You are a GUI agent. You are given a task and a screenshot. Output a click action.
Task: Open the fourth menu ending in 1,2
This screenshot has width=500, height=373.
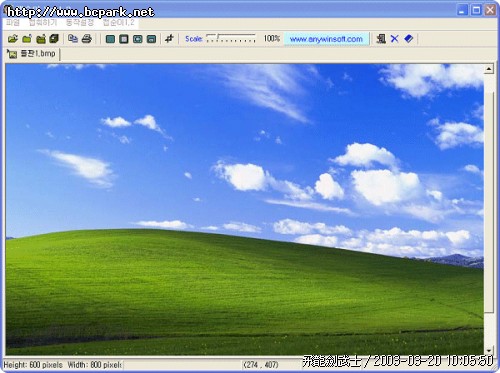click(119, 23)
